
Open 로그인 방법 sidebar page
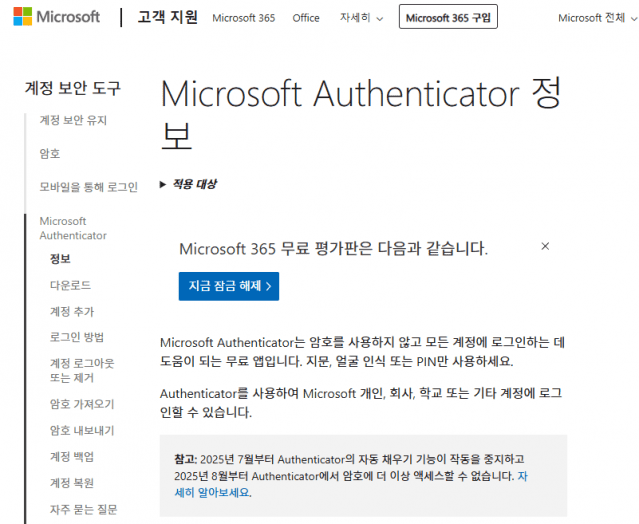77,337
